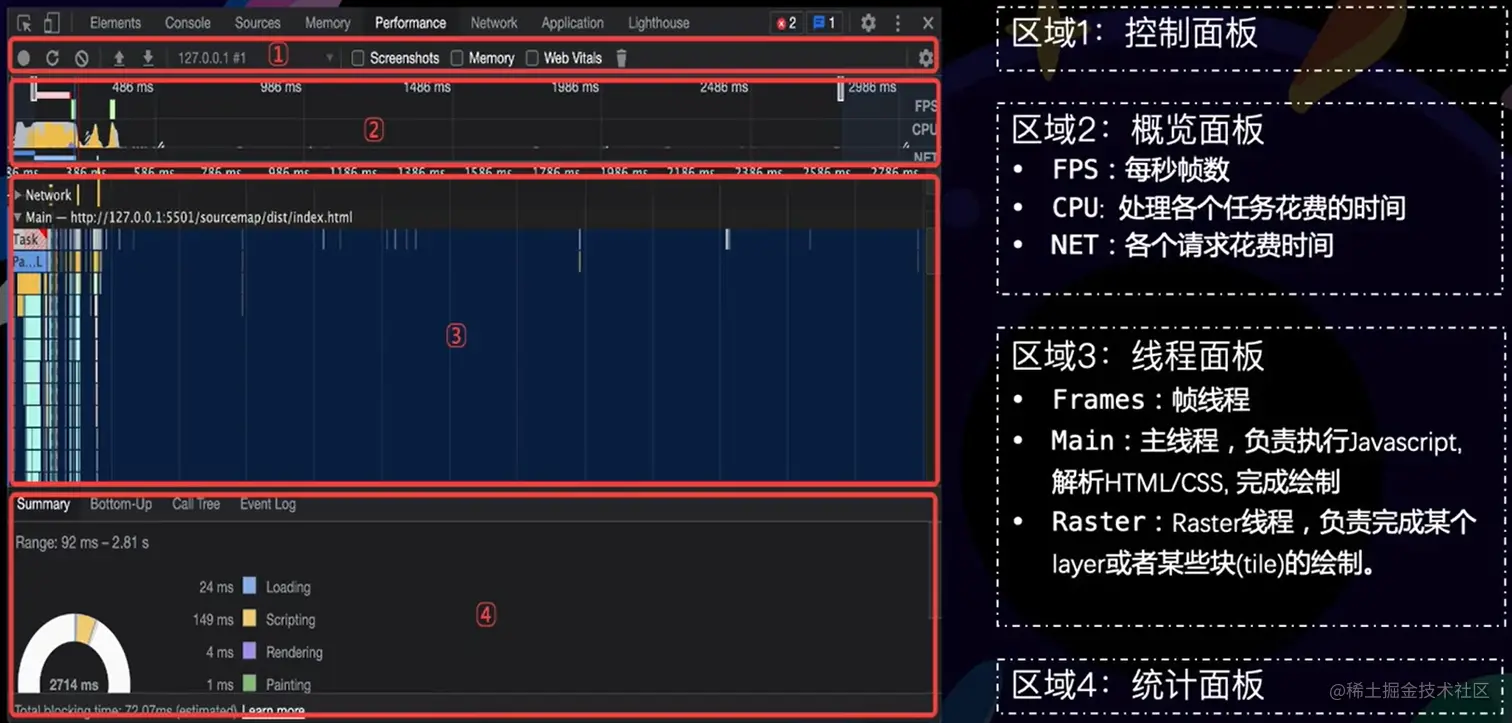Click the yellow Scripting color swatch
The width and height of the screenshot is (1512, 723).
250,619
